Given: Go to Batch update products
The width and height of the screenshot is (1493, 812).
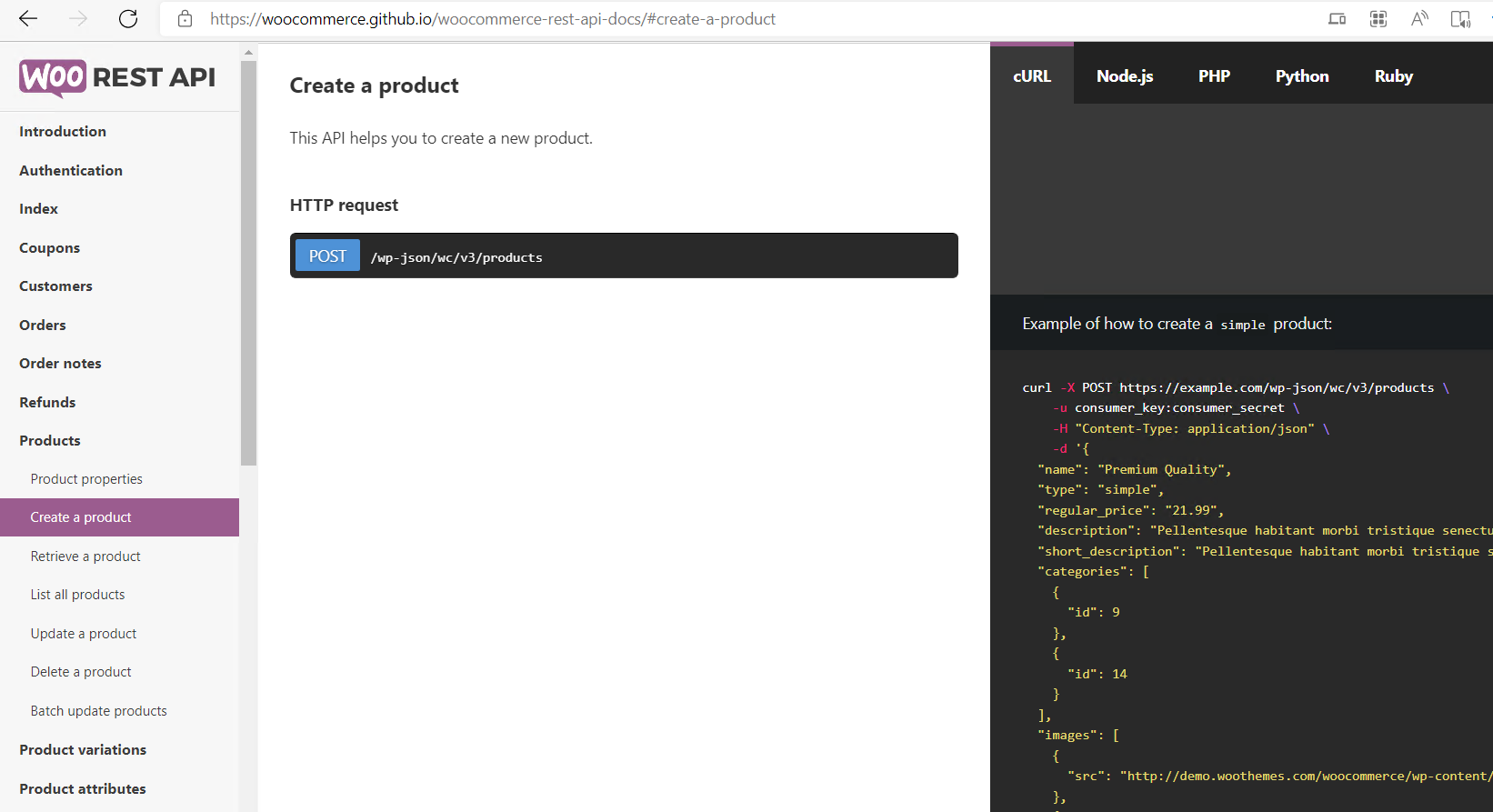Looking at the screenshot, I should coord(98,711).
